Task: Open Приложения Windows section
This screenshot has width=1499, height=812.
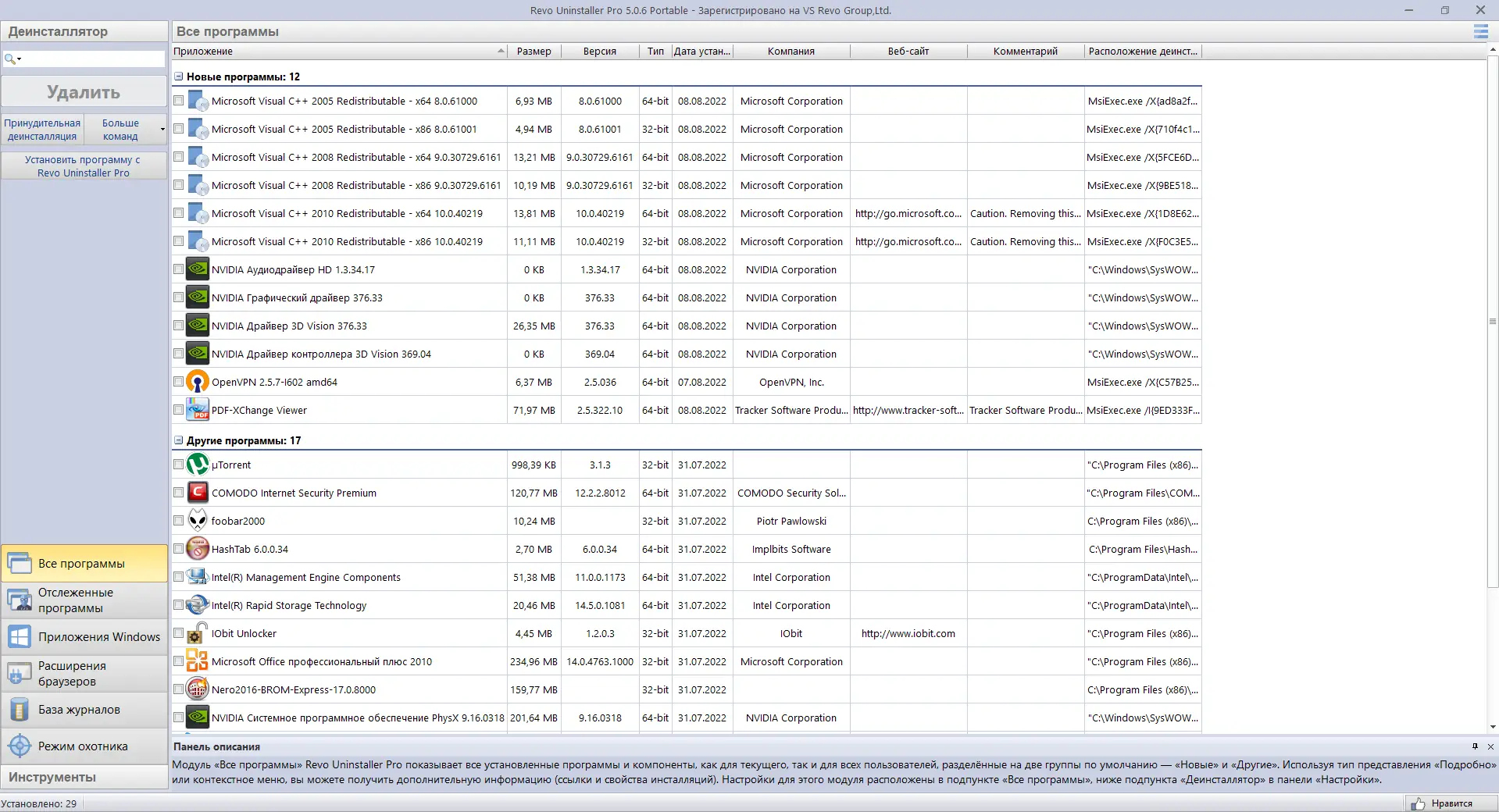Action: click(84, 637)
